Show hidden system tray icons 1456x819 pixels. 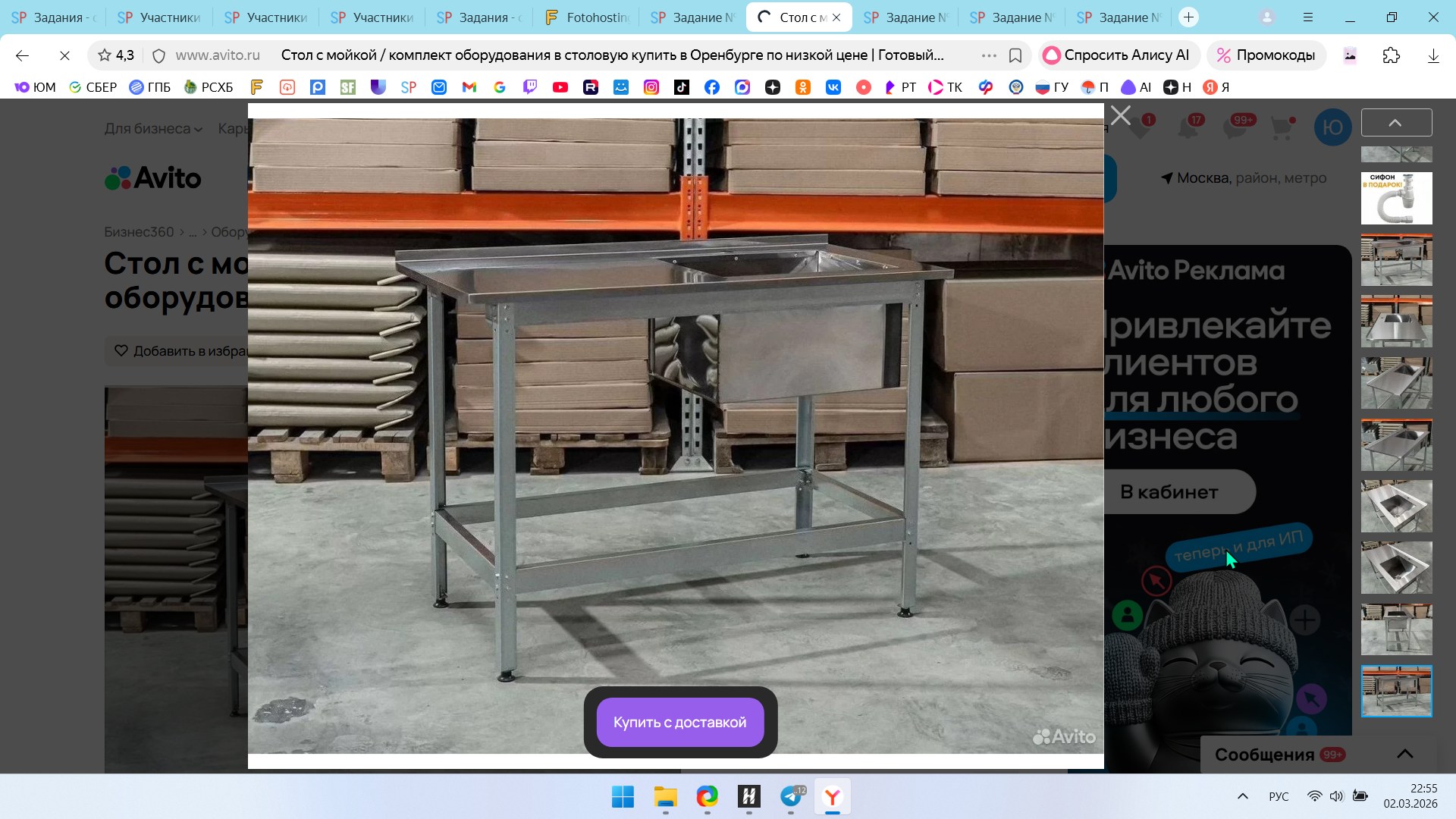point(1242,796)
